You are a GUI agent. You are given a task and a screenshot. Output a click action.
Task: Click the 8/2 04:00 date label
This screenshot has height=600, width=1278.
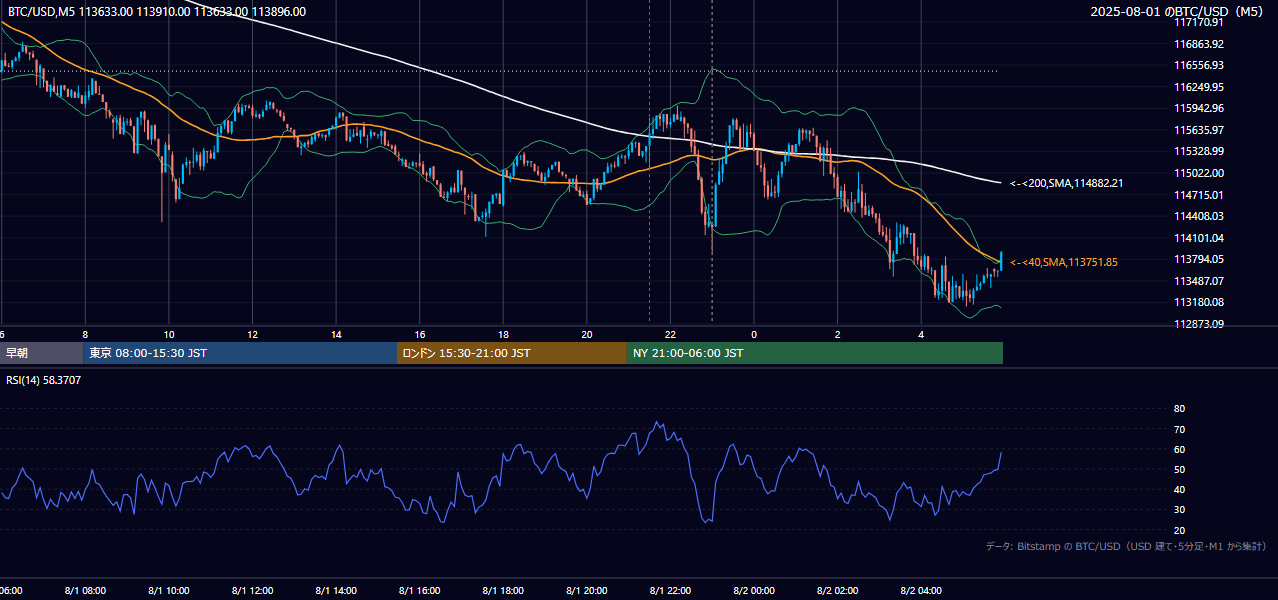pyautogui.click(x=922, y=591)
